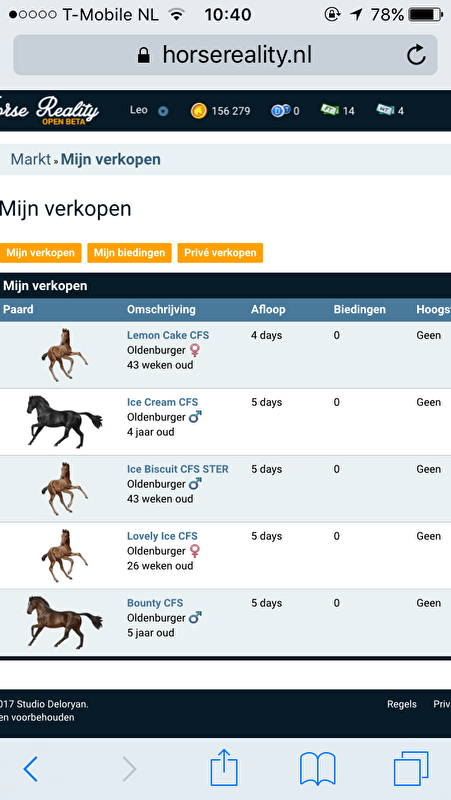The width and height of the screenshot is (451, 800).
Task: Click '4 jaar oud' under Ice Cream CFS
Action: (x=151, y=432)
